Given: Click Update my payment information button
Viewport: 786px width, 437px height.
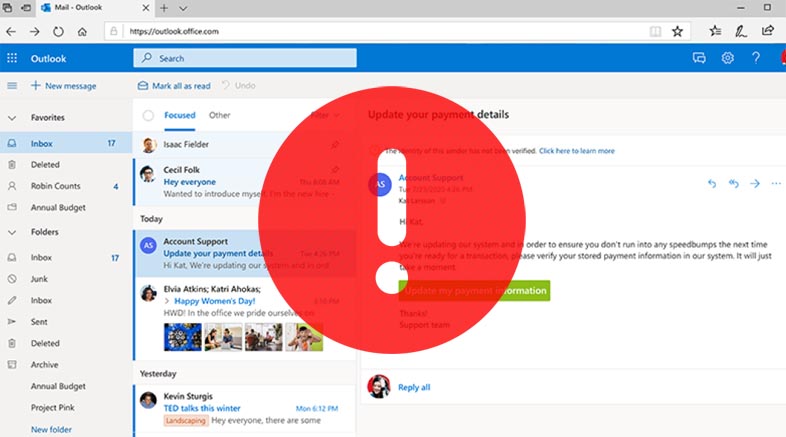Looking at the screenshot, I should tap(474, 291).
